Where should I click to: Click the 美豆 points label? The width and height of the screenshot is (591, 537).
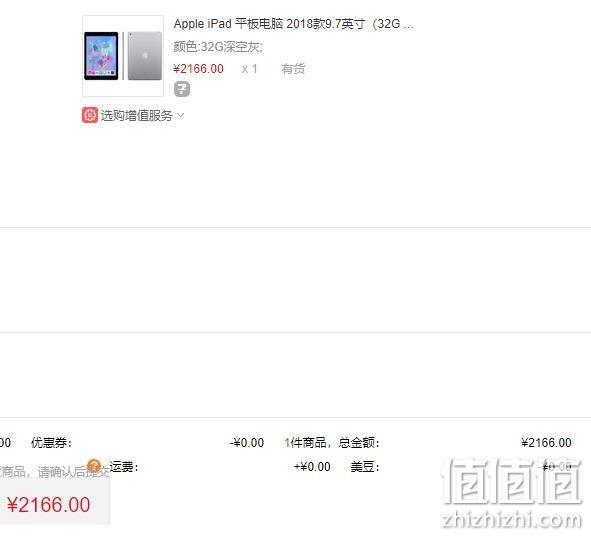coord(365,467)
